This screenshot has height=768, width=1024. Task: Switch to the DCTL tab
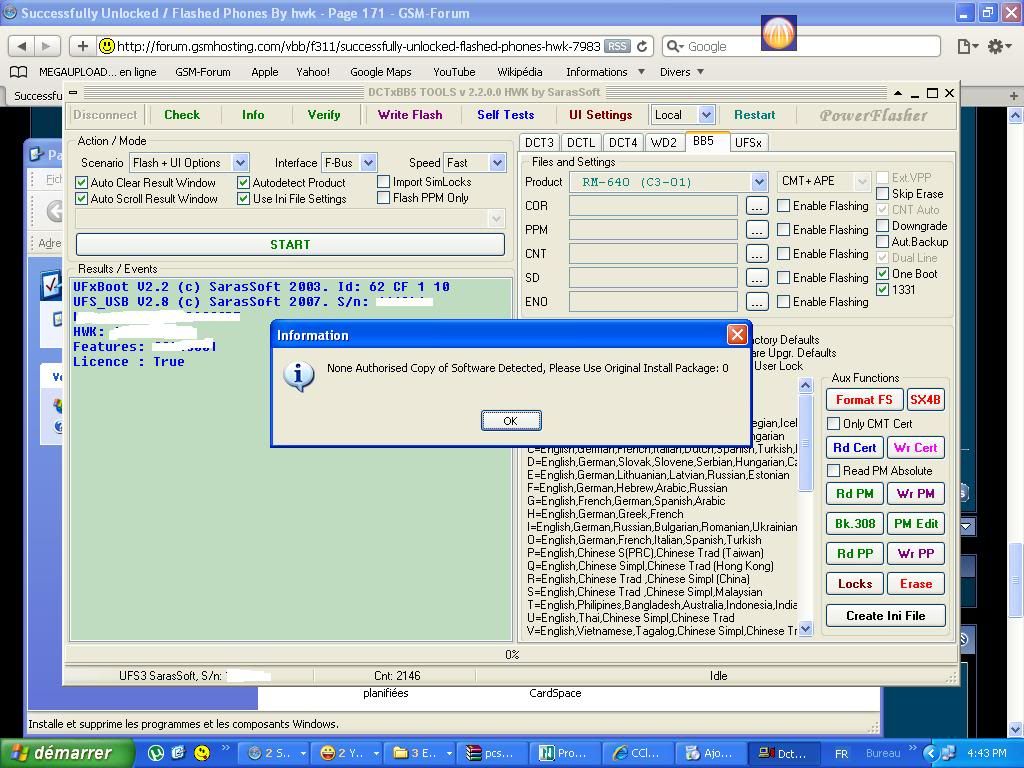tap(581, 142)
